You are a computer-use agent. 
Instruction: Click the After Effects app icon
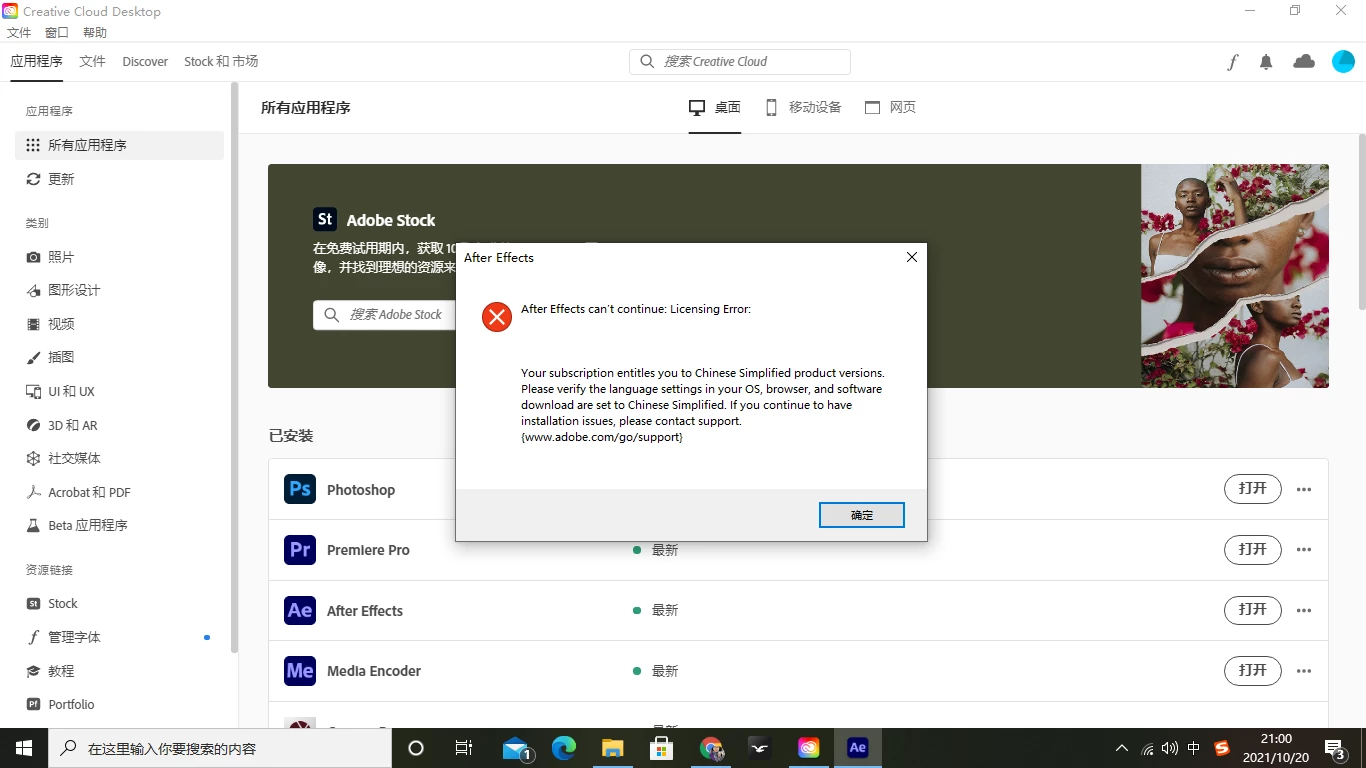coord(300,610)
